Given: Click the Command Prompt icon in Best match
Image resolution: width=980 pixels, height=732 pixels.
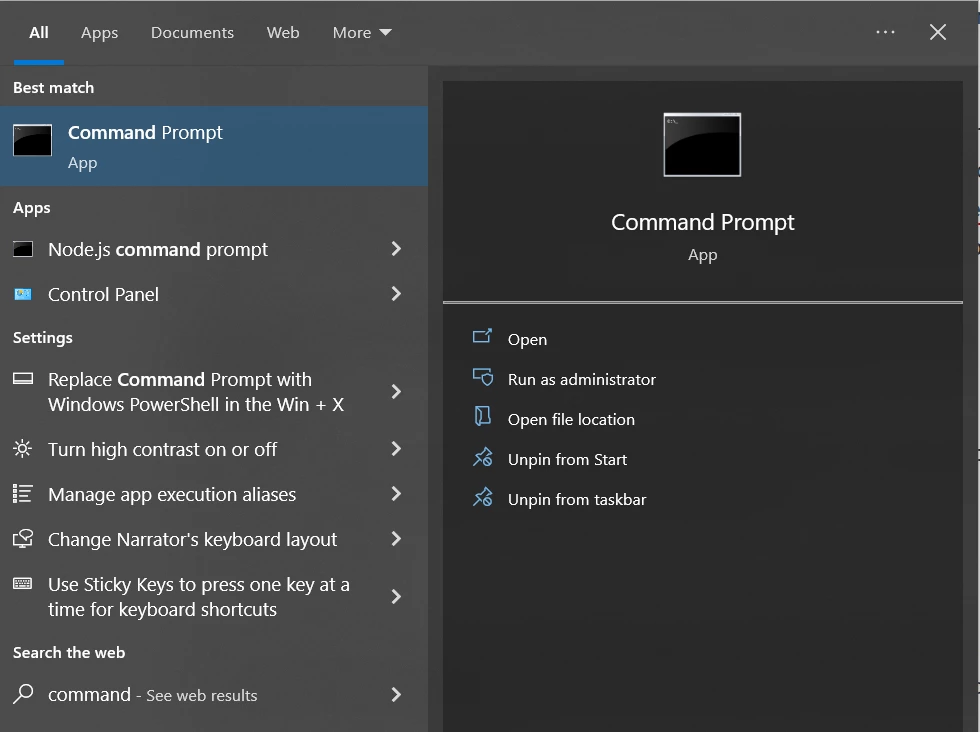Looking at the screenshot, I should [32, 141].
